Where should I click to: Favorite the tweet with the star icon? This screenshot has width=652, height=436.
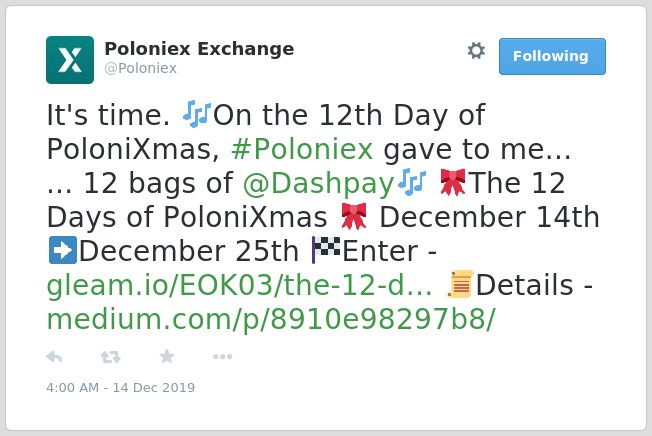tap(167, 356)
